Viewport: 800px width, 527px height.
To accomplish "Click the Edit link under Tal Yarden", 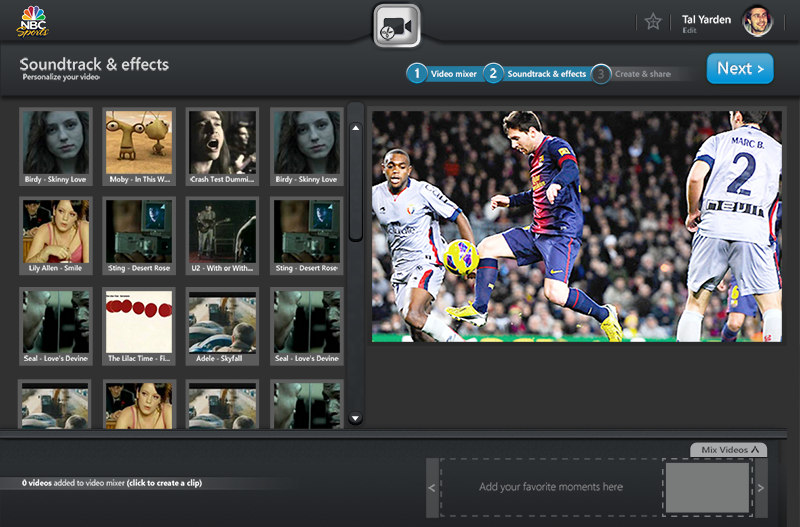I will (x=689, y=31).
